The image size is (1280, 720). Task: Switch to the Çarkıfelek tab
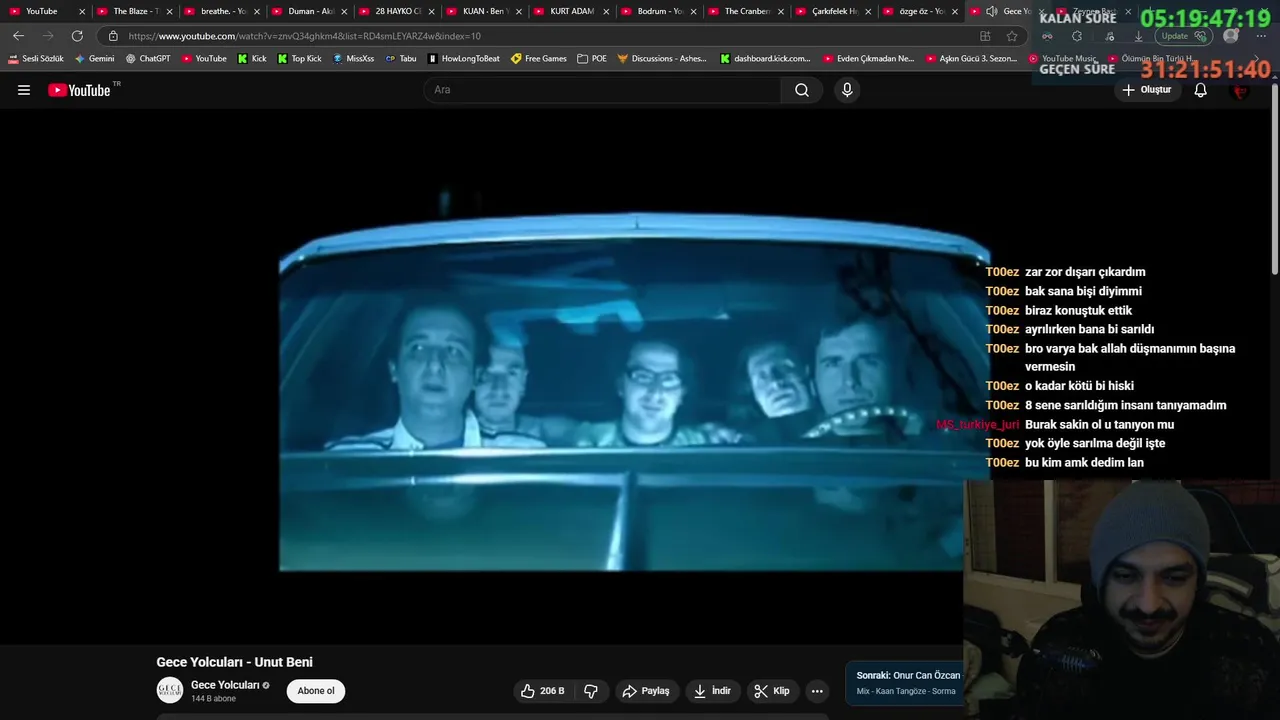(x=831, y=11)
